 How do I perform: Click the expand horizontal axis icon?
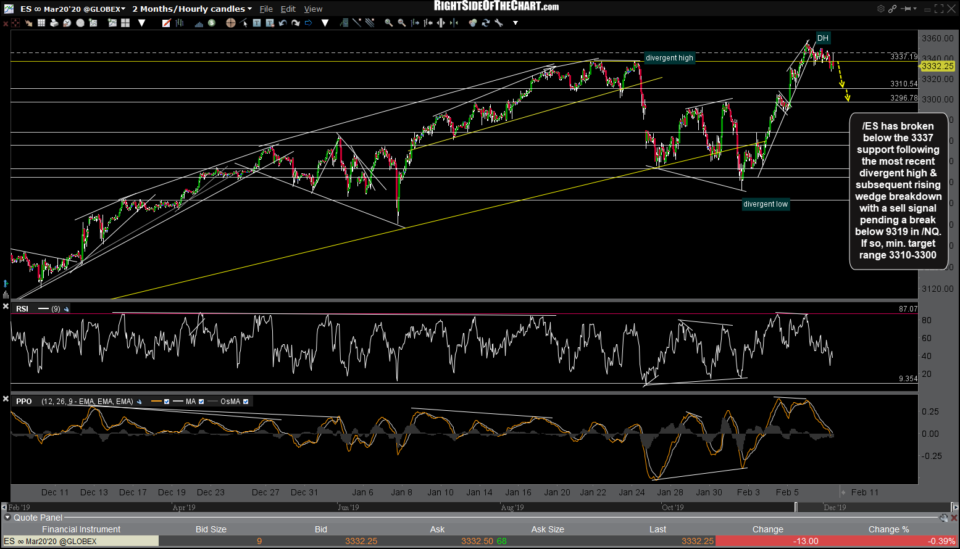coord(441,23)
